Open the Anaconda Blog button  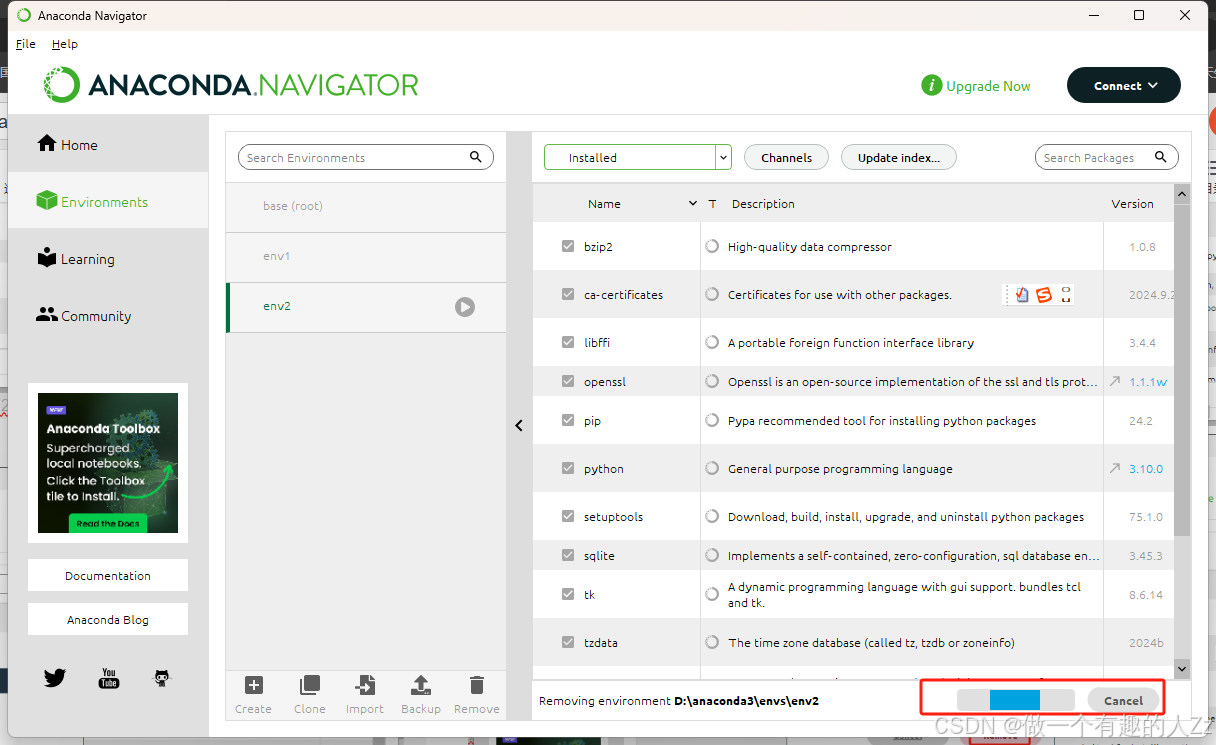coord(108,619)
